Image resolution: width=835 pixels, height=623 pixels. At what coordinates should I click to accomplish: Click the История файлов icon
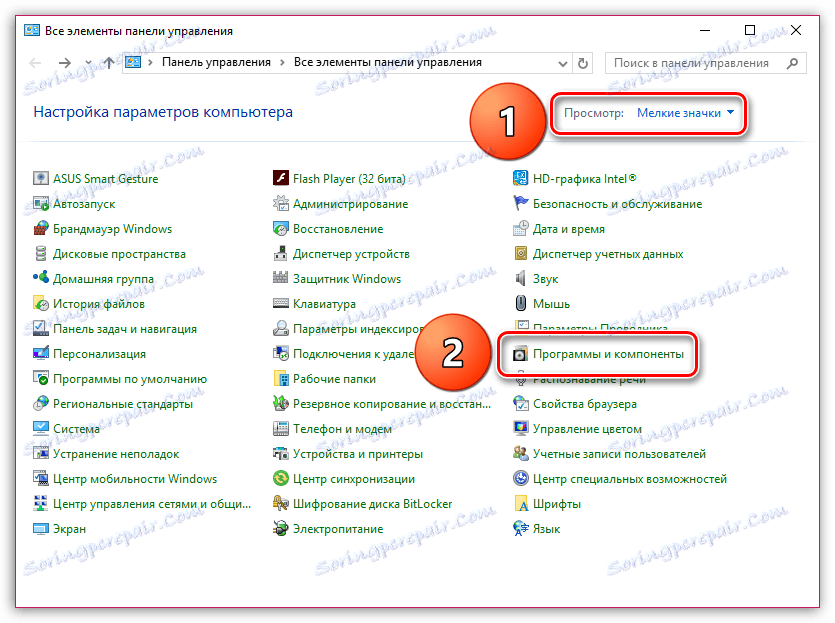[40, 304]
